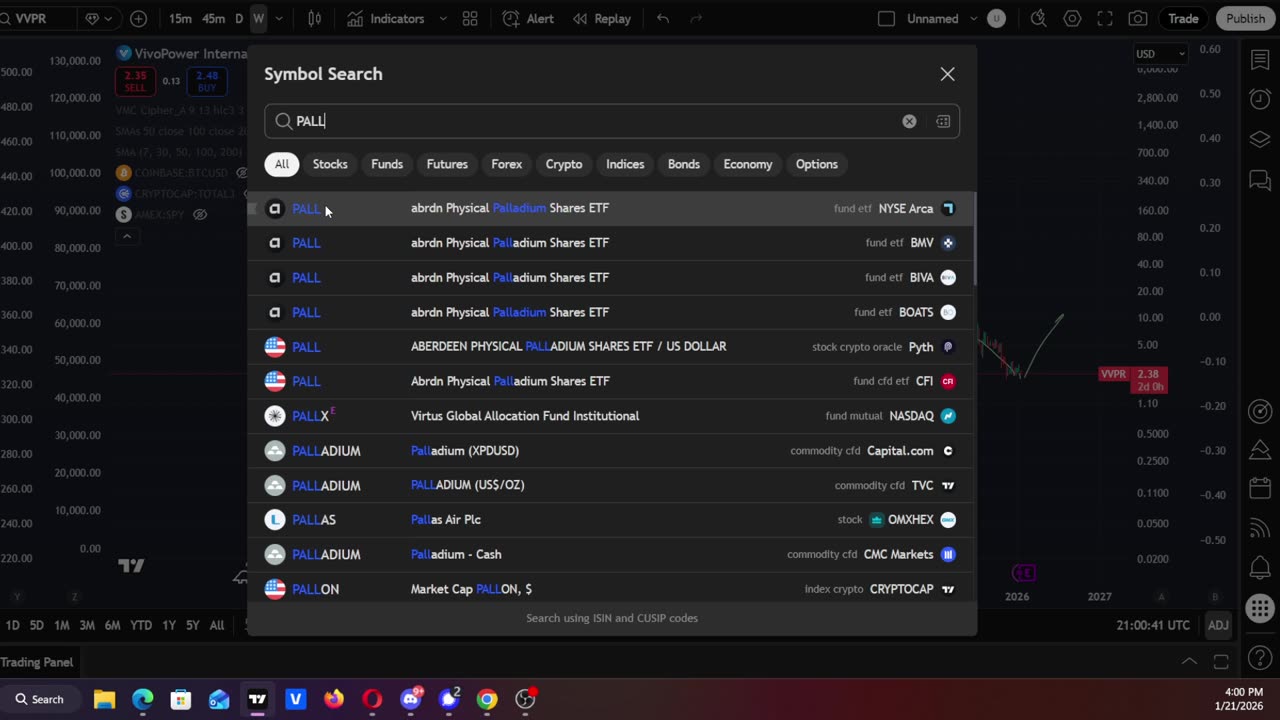Undo the last chart action
1280x720 pixels.
[663, 18]
